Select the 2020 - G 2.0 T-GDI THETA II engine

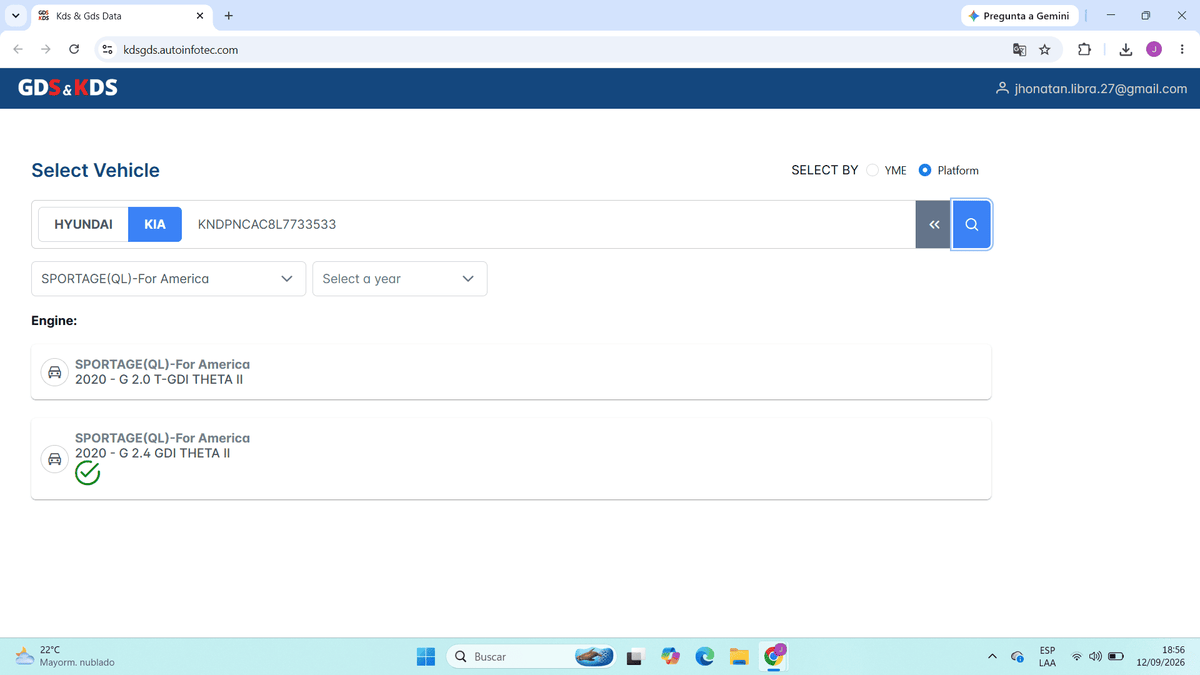511,372
